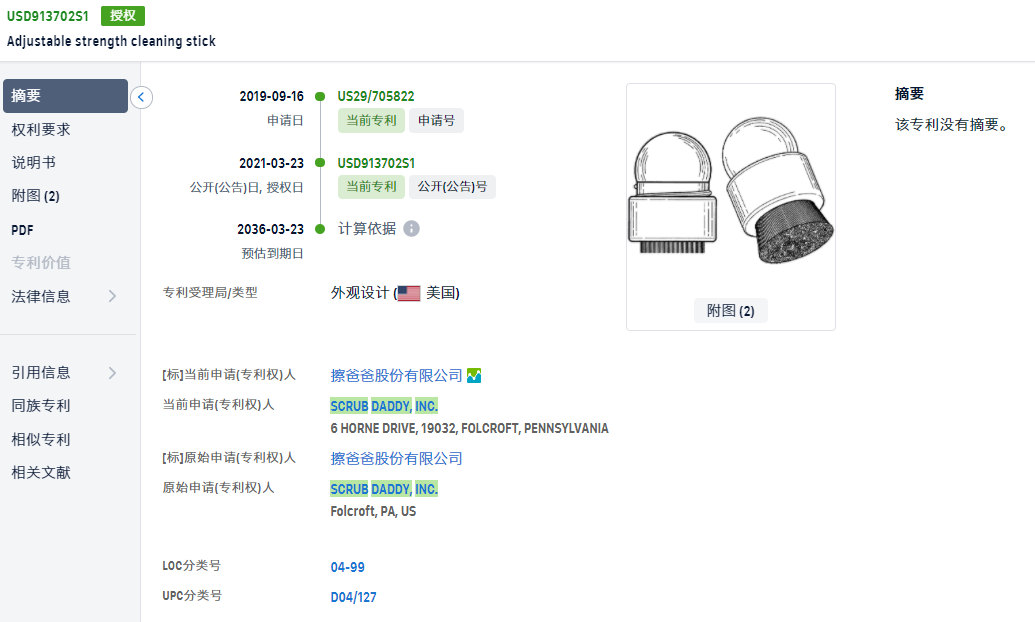Click the 申请号 tag
This screenshot has height=622, width=1035.
pyautogui.click(x=436, y=120)
